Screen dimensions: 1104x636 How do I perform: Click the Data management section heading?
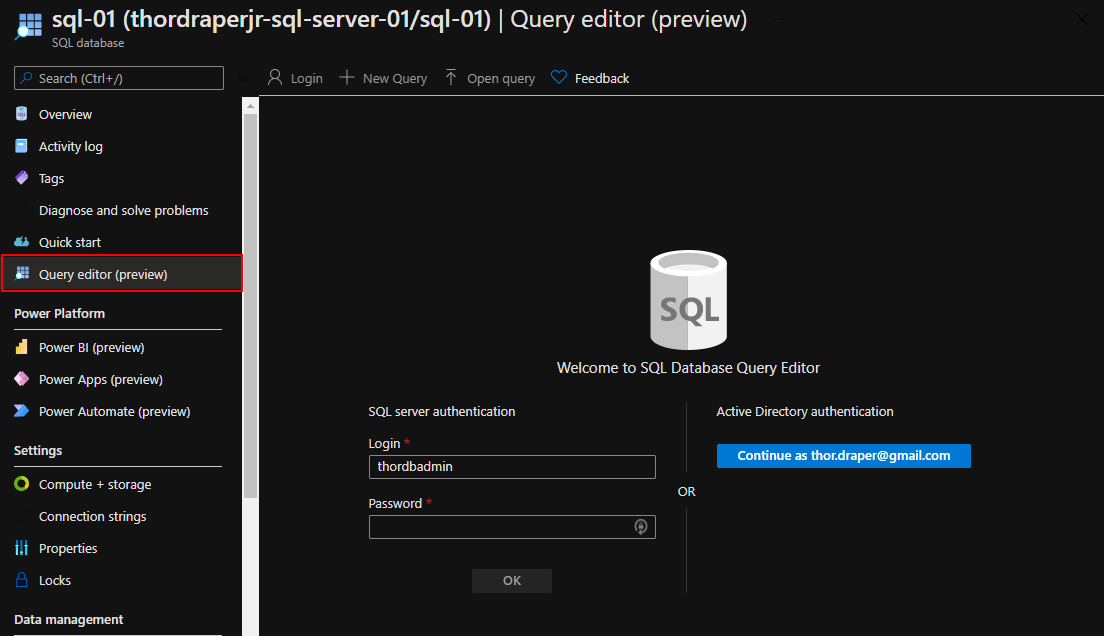tap(69, 619)
